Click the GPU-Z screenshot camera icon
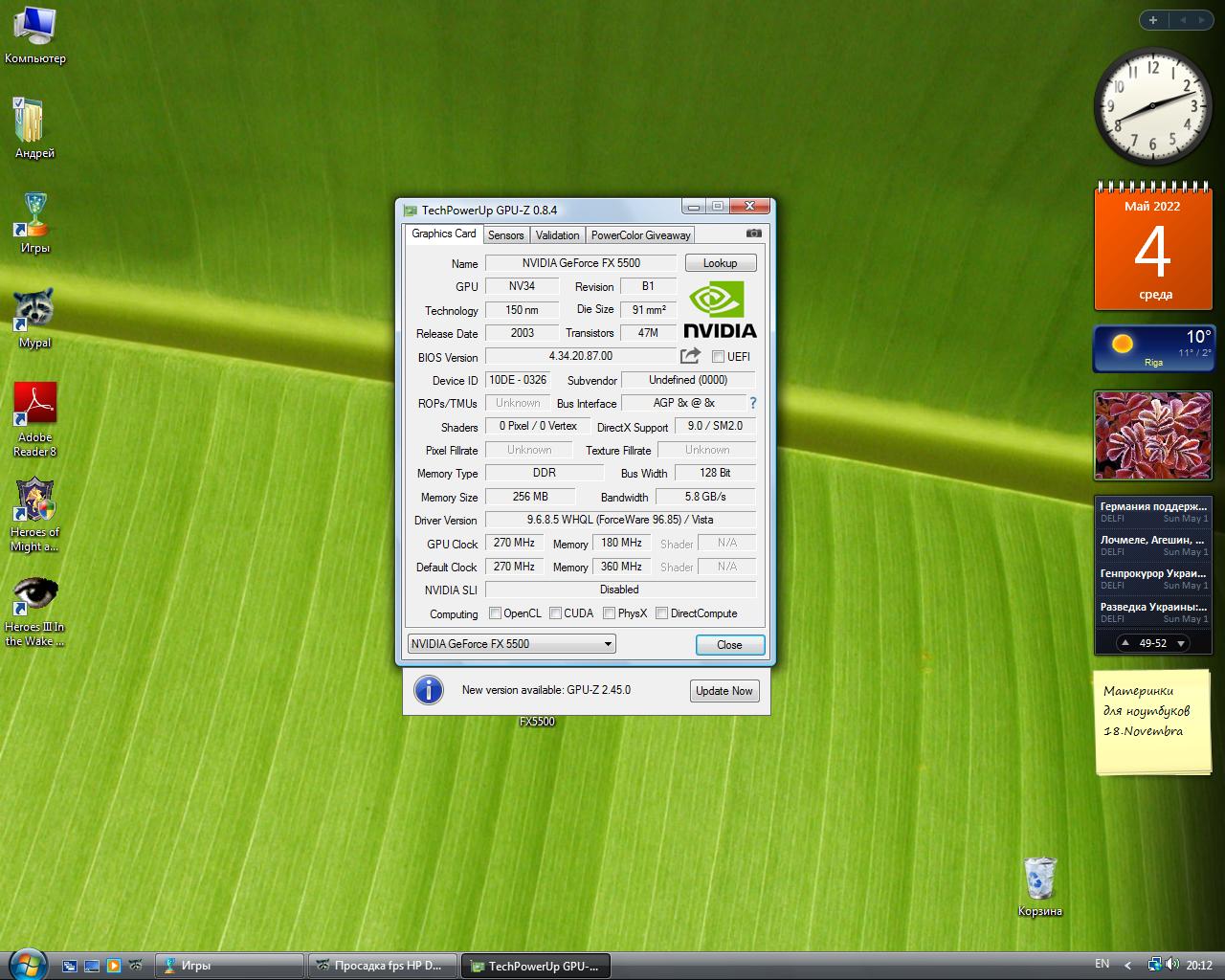Viewport: 1225px width, 980px height. [754, 234]
